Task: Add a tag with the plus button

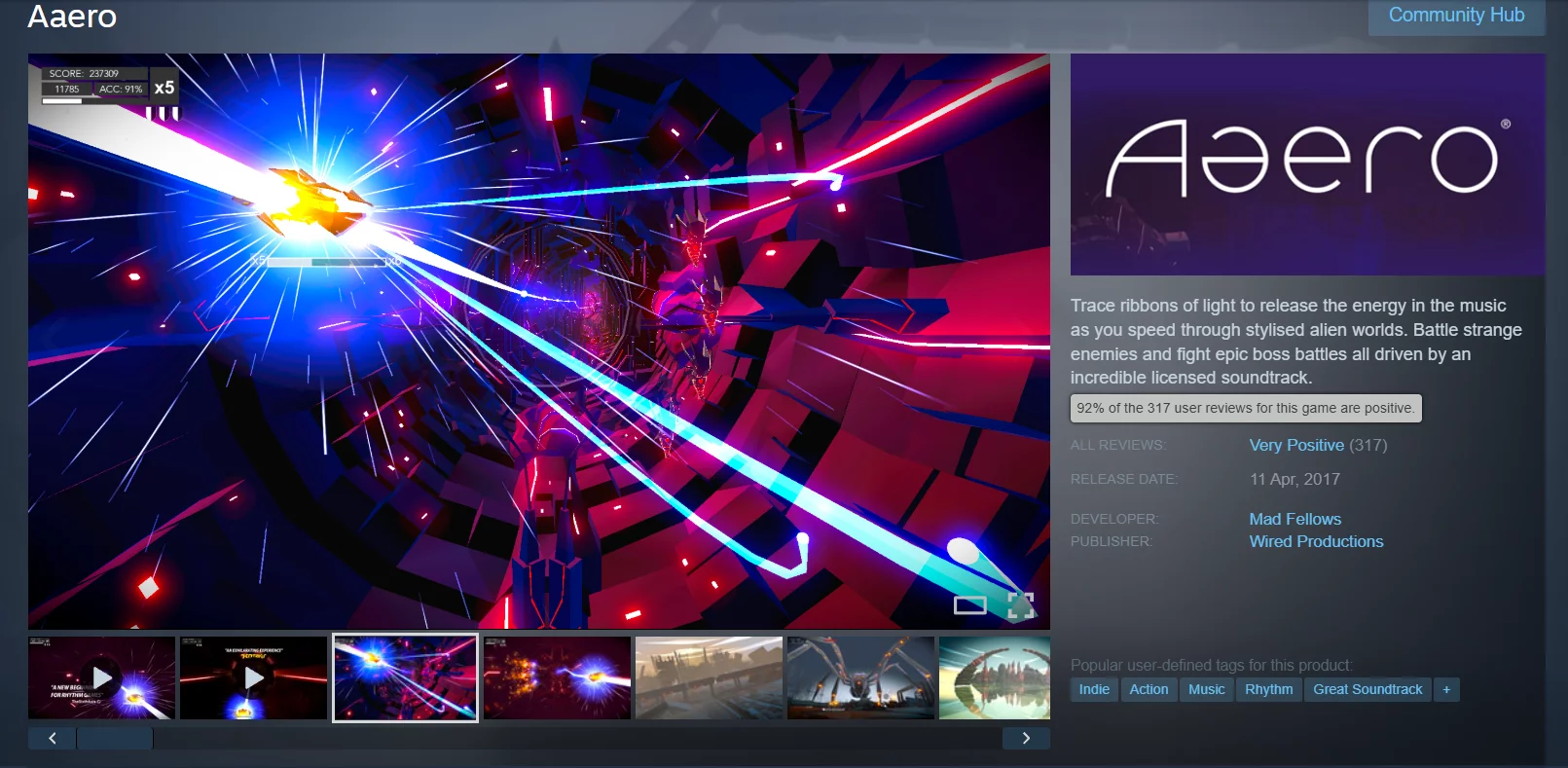Action: click(1446, 689)
